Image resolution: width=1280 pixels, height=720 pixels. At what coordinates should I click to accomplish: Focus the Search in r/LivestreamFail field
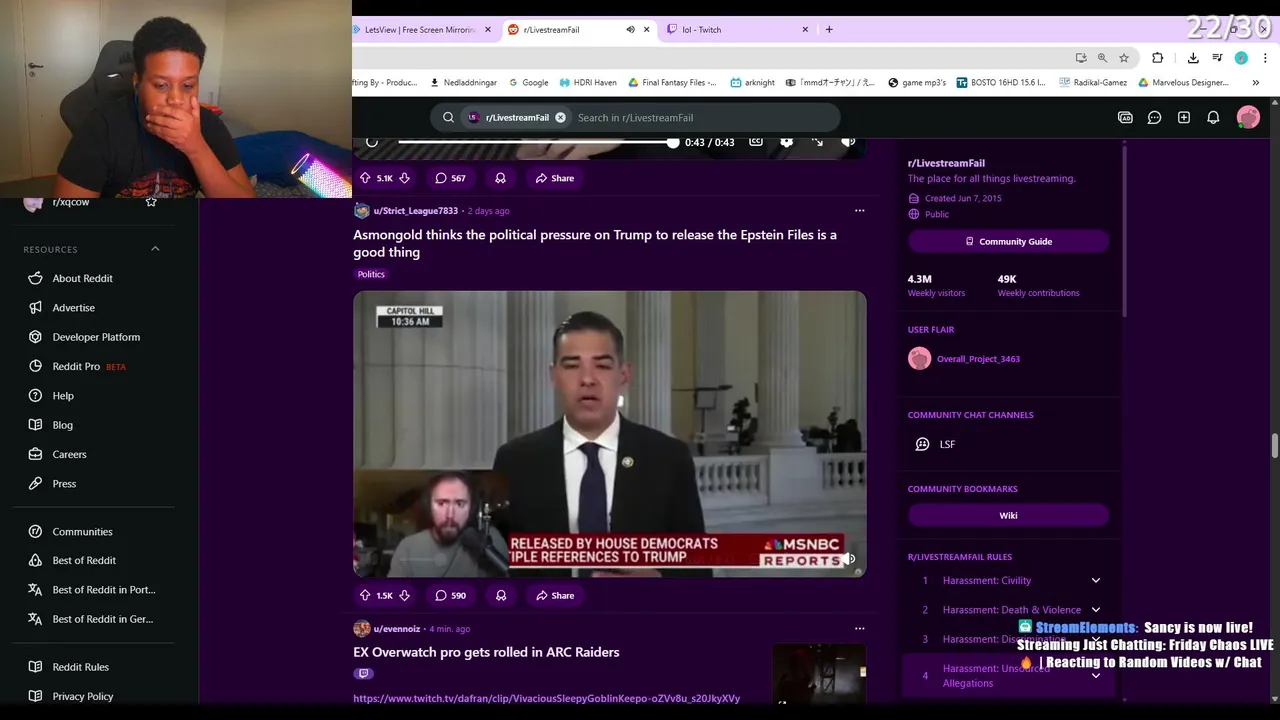pos(705,117)
